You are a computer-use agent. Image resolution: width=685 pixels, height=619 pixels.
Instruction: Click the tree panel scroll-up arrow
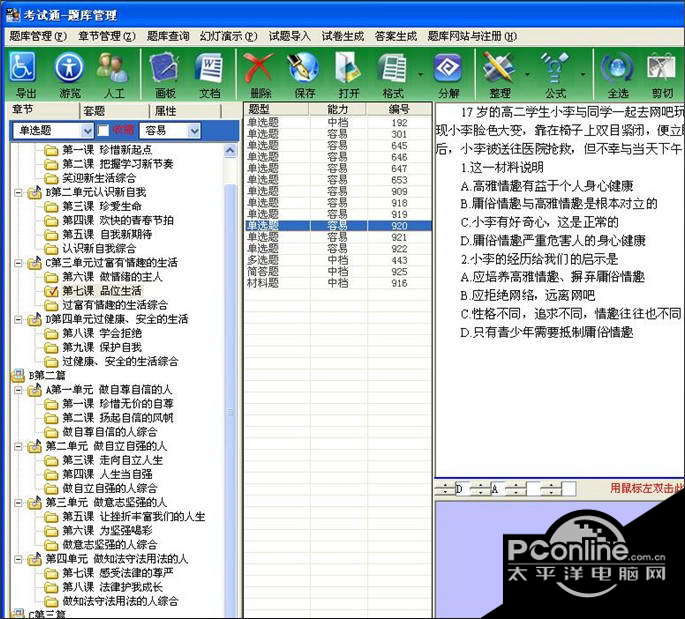(x=230, y=150)
